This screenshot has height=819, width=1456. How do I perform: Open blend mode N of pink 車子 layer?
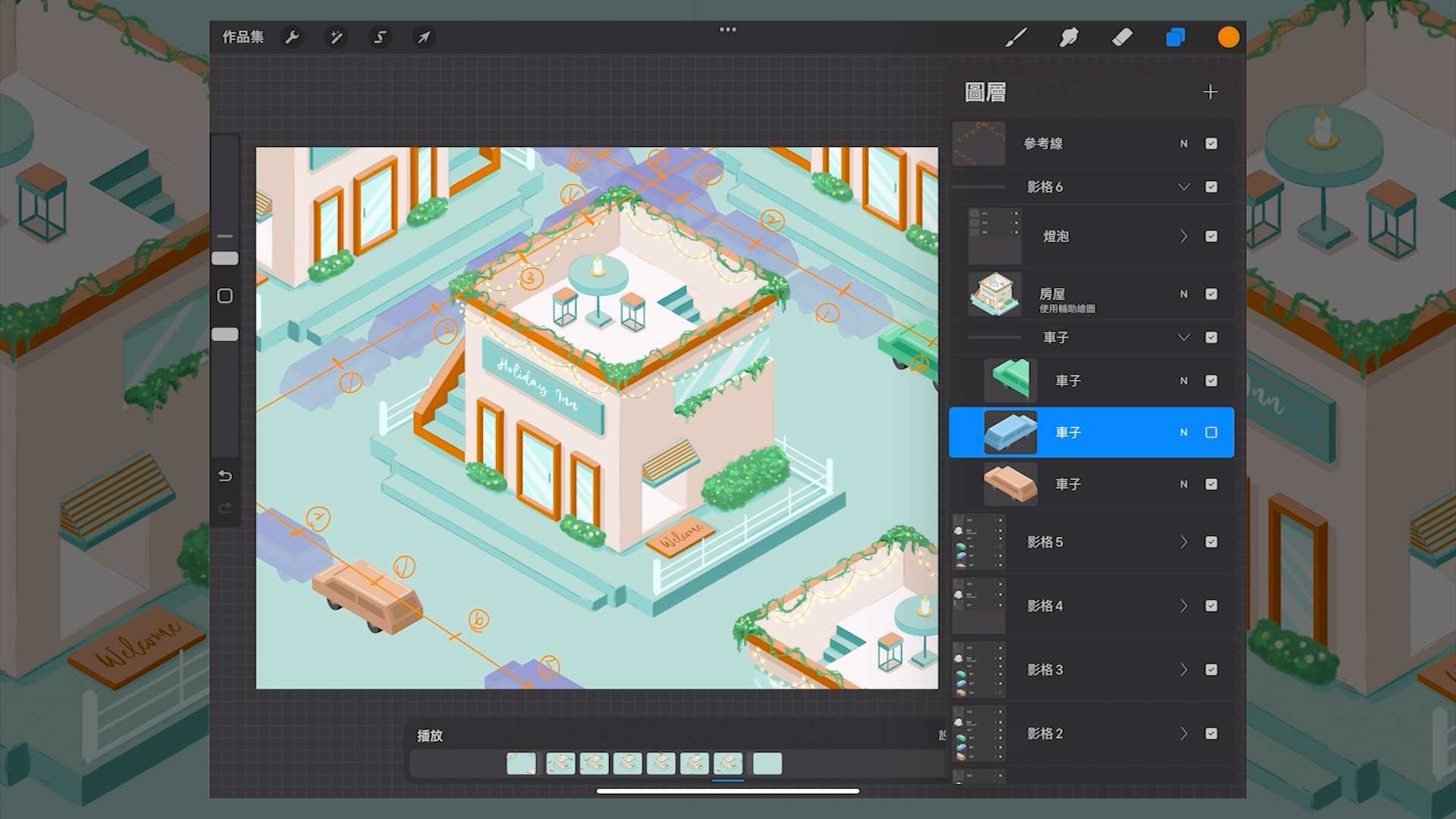point(1184,484)
